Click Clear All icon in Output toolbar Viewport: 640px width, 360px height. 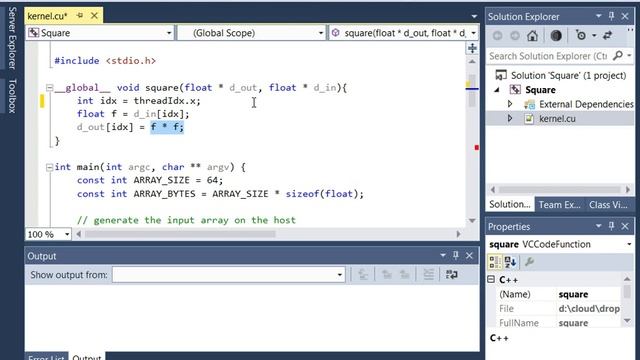(x=428, y=275)
